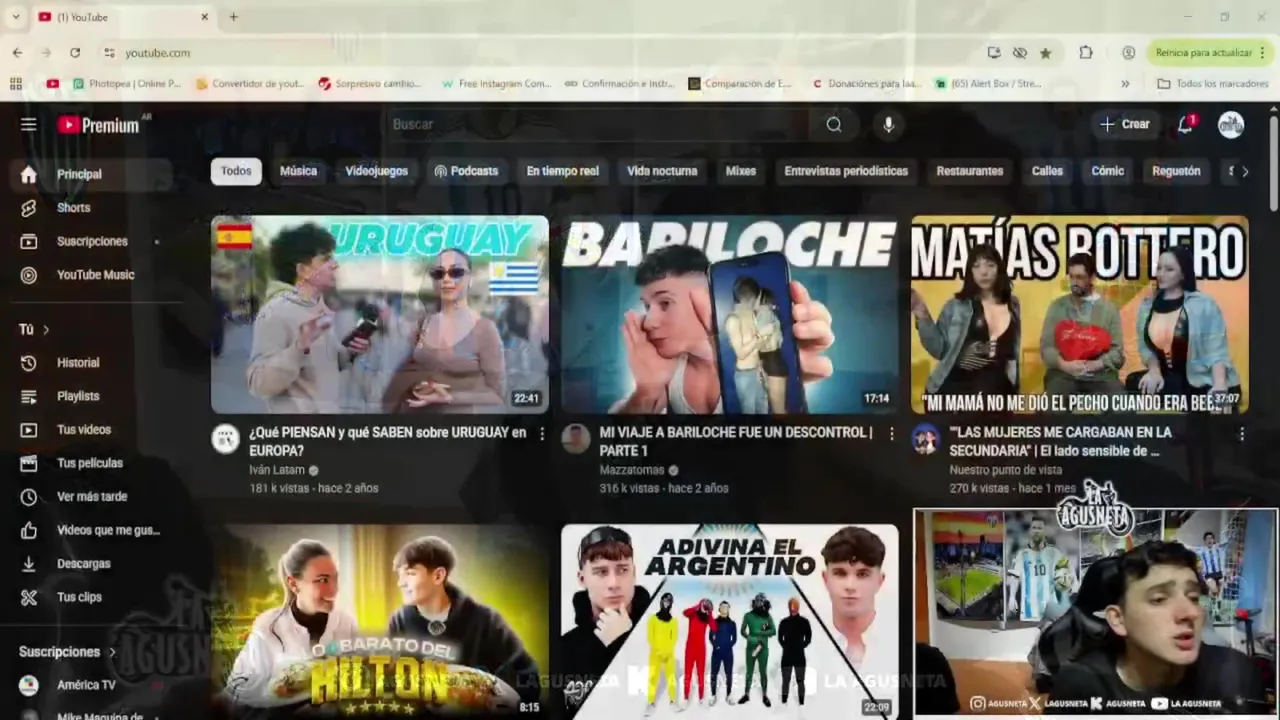Select the Podcasts filter chip
1280x720 pixels.
[466, 171]
